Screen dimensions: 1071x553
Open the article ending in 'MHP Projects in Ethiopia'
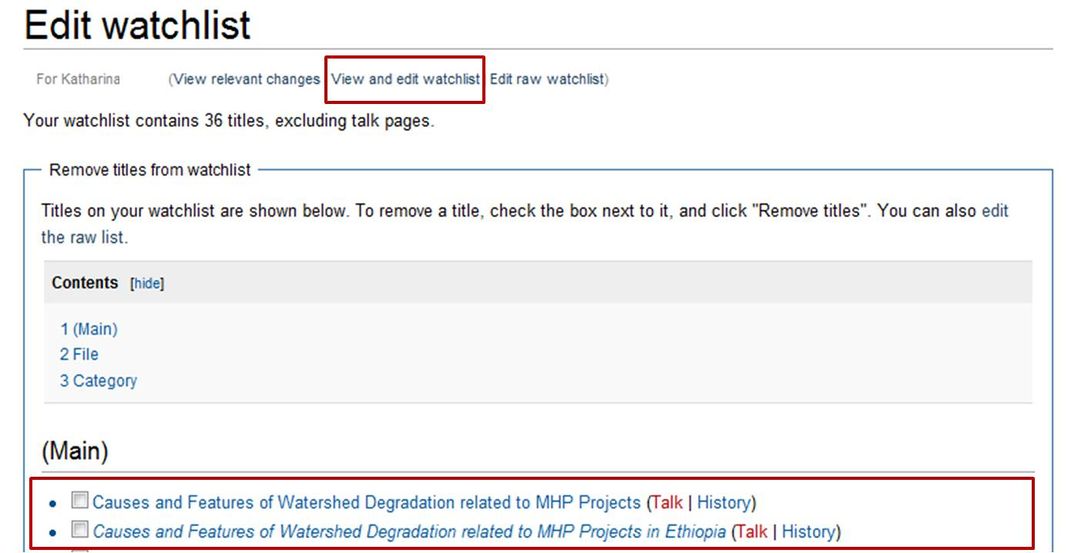point(409,531)
